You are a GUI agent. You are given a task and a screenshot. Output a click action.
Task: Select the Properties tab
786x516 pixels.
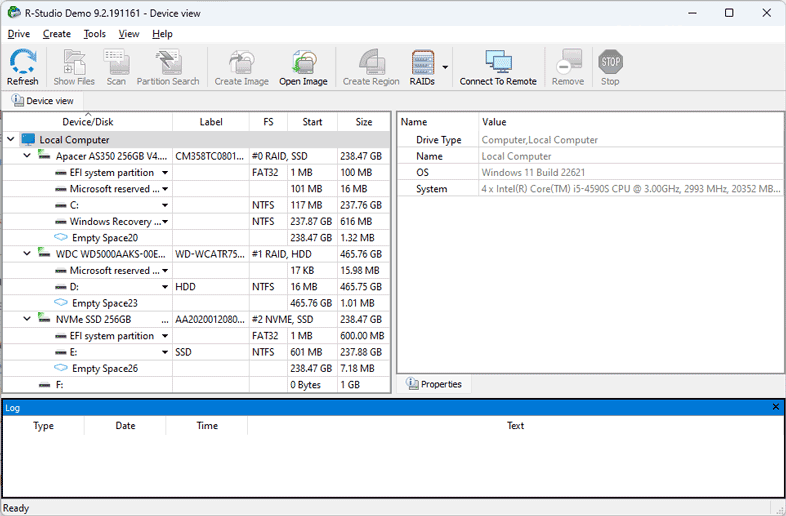[x=434, y=384]
